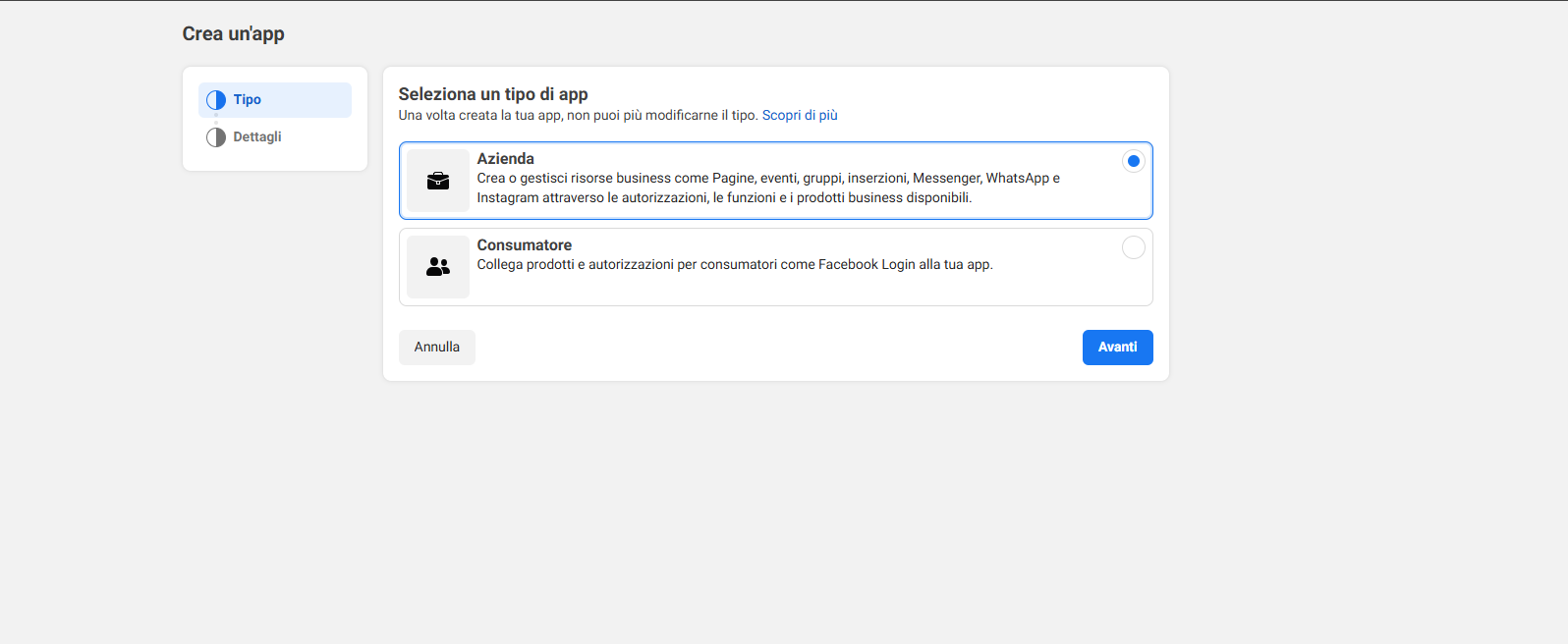Select the Azienda radio button
Screen dimensions: 1568x644
pyautogui.click(x=1133, y=161)
